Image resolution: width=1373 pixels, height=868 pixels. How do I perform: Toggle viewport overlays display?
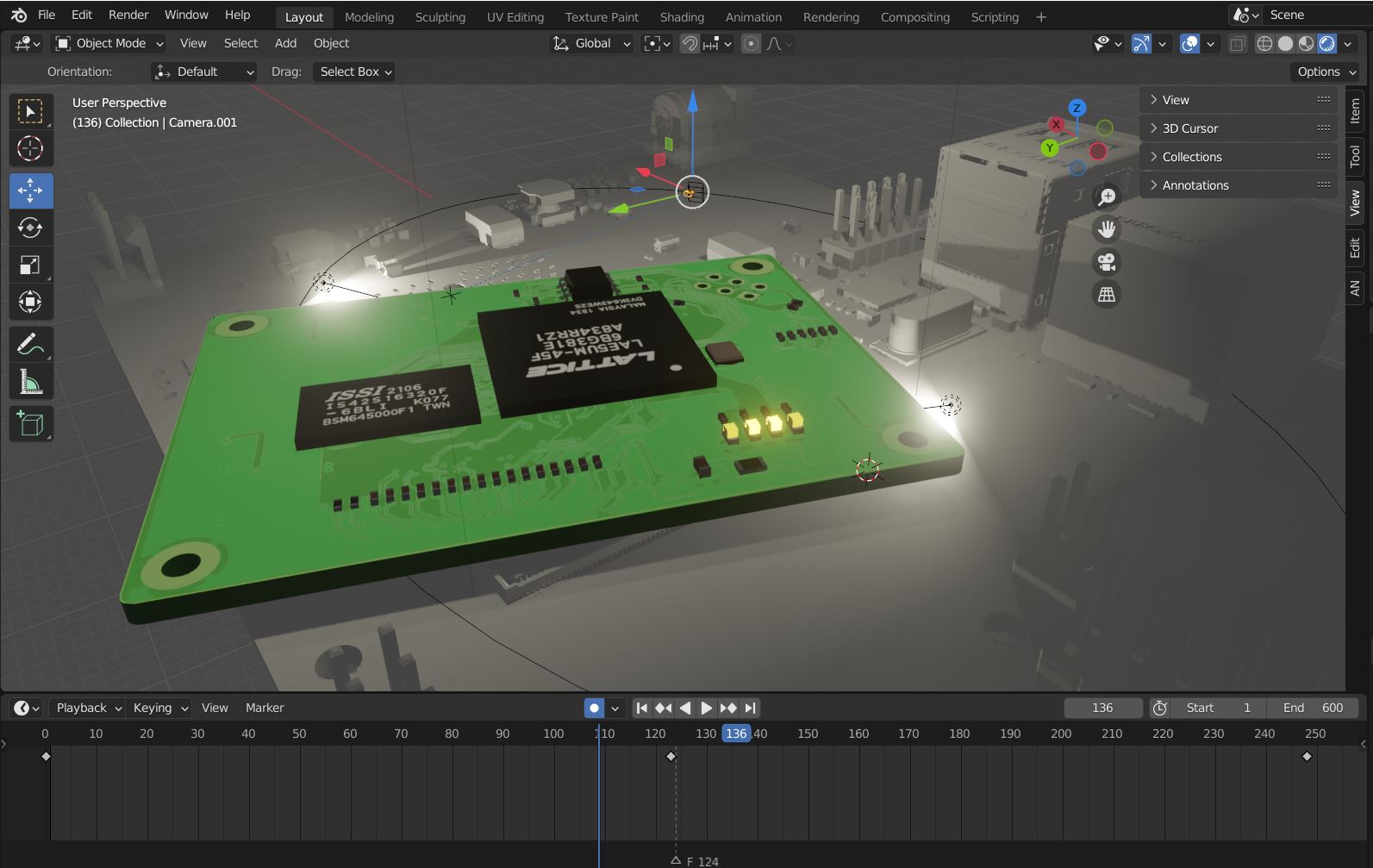[x=1189, y=44]
